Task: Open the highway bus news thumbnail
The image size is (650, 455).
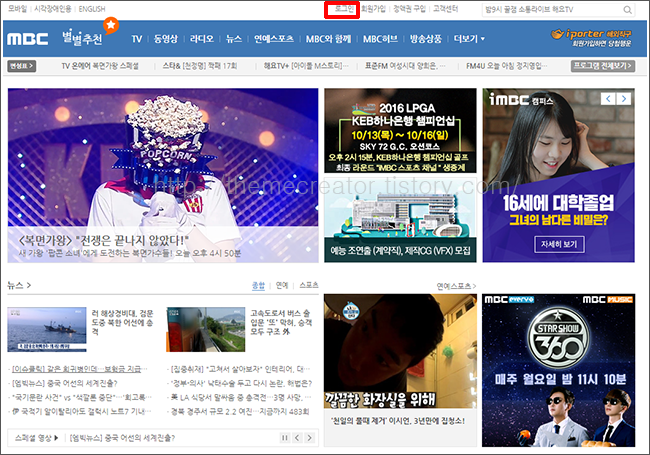Action: (206, 329)
